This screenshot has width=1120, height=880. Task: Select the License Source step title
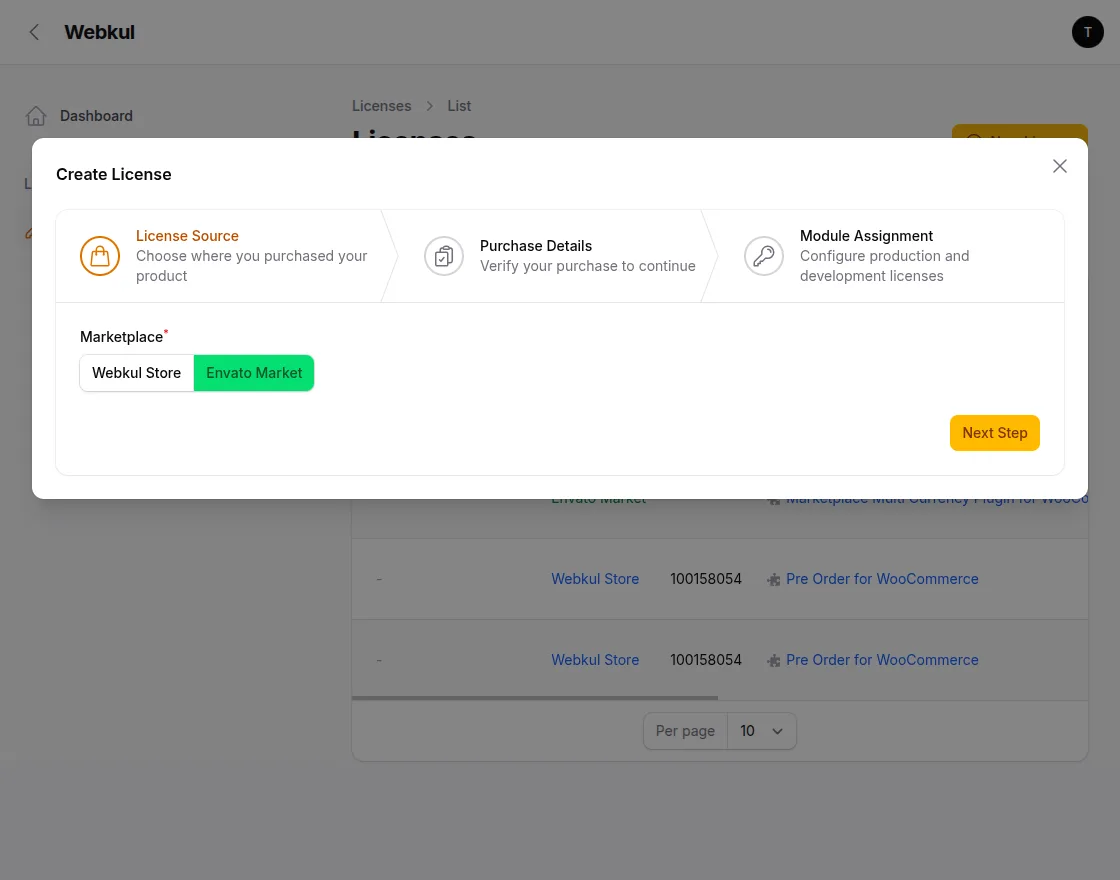(x=187, y=236)
